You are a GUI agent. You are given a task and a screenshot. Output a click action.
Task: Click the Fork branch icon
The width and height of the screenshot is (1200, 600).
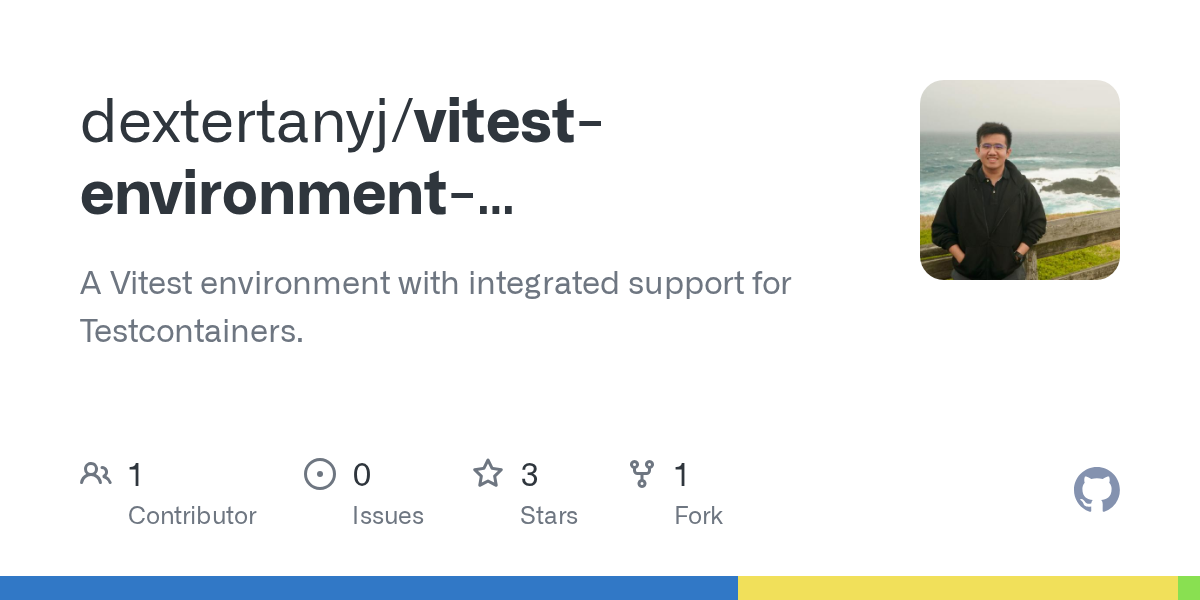point(641,474)
